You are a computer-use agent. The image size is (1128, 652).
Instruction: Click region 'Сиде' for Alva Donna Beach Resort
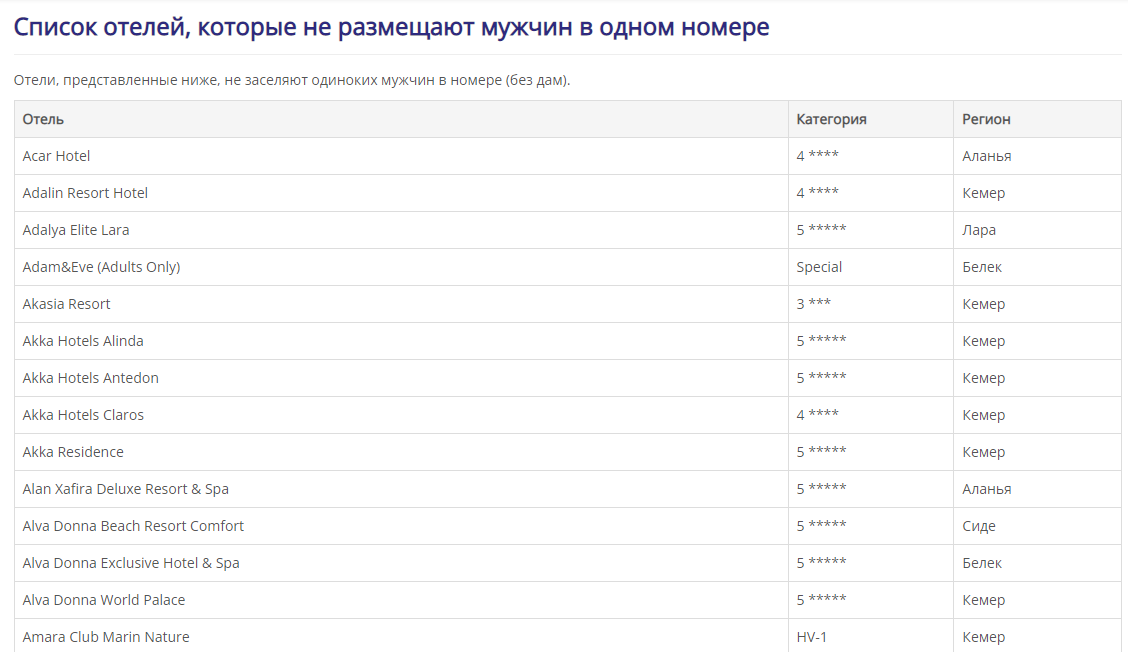pyautogui.click(x=979, y=526)
